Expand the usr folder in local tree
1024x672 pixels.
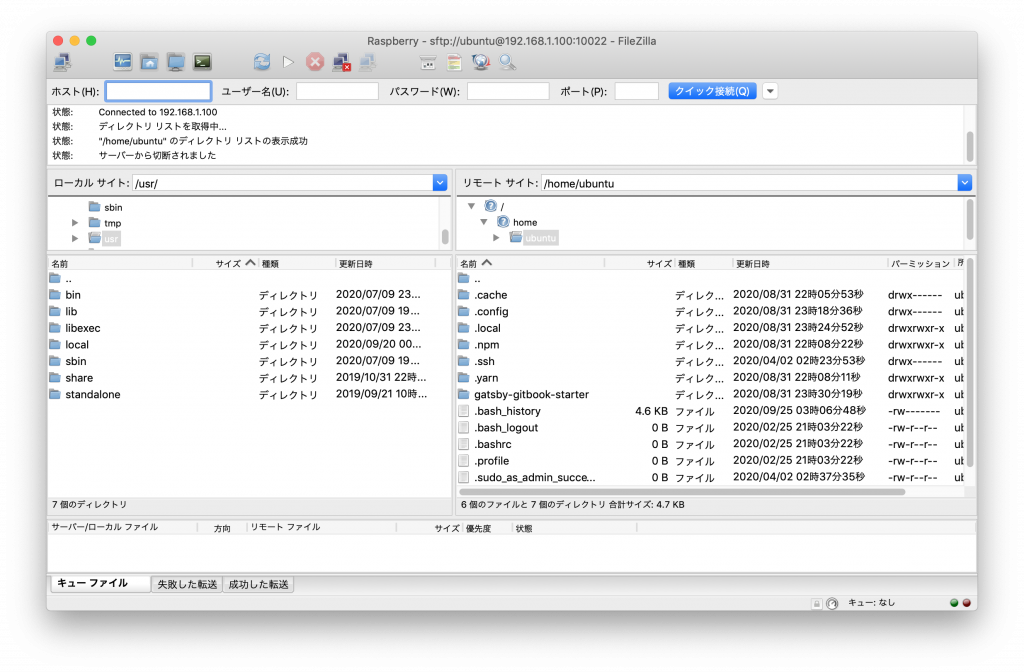[x=75, y=238]
